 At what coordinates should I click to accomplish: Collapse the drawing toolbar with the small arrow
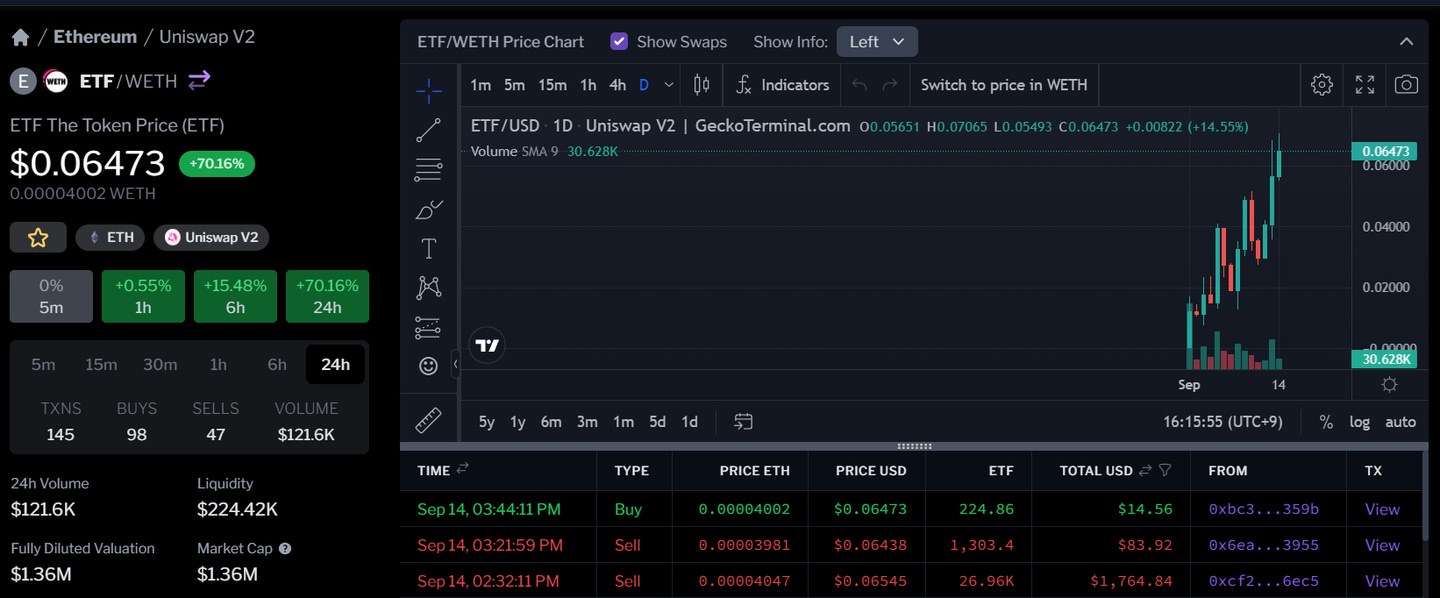tap(455, 364)
